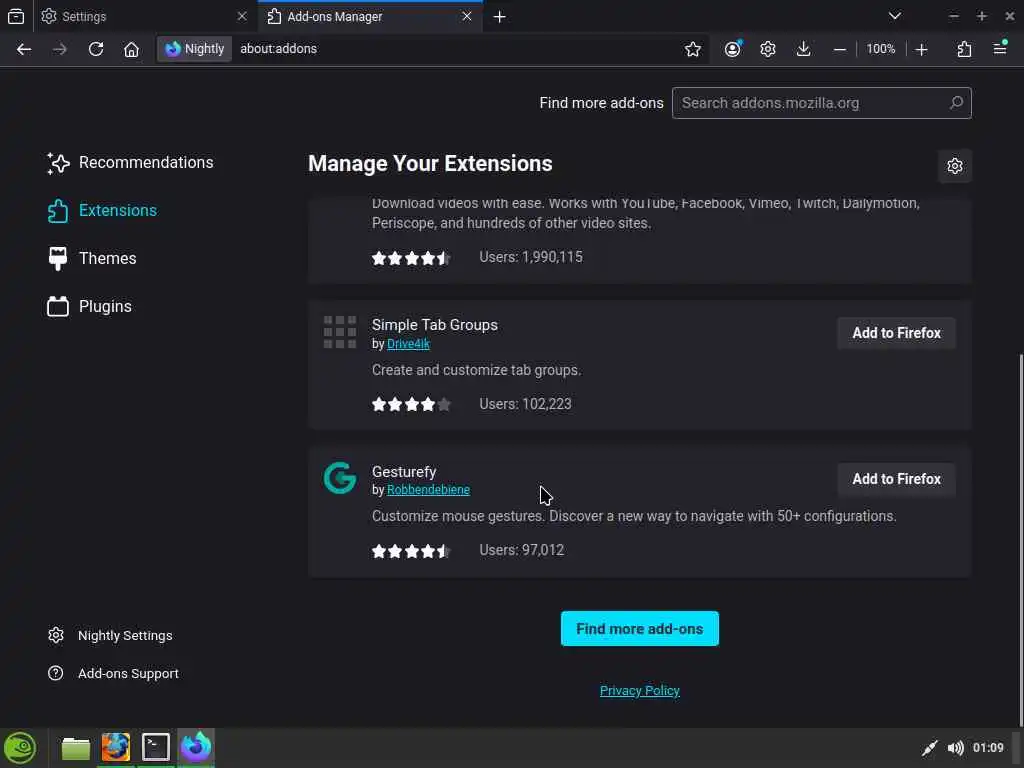
Task: Click Find more add-ons button
Action: point(639,629)
